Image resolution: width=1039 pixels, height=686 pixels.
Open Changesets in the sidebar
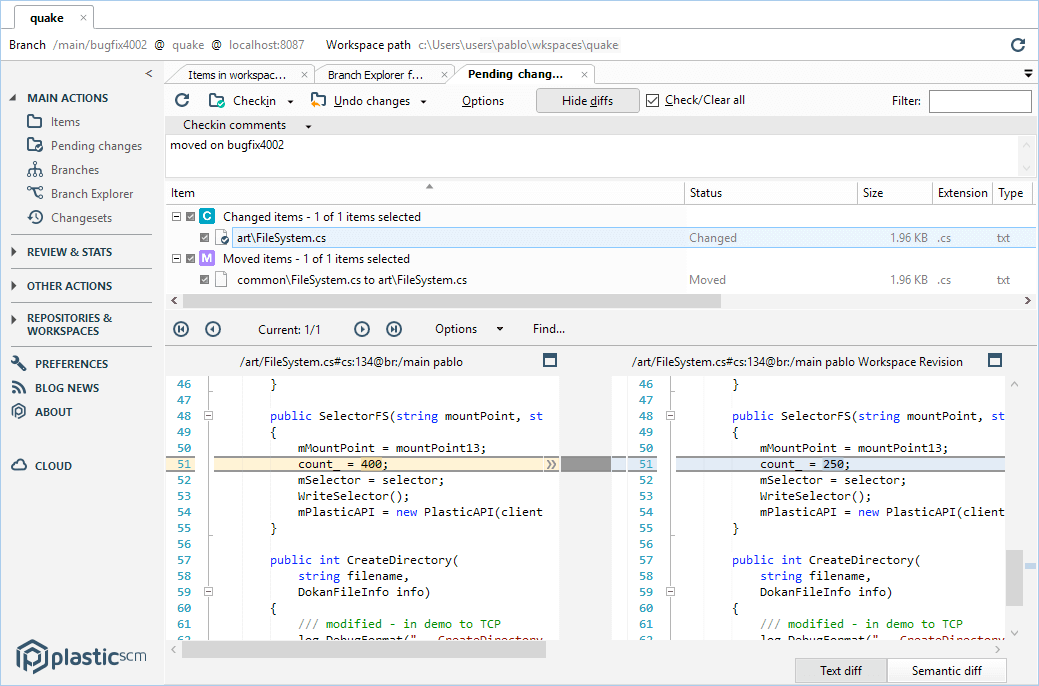(x=81, y=218)
